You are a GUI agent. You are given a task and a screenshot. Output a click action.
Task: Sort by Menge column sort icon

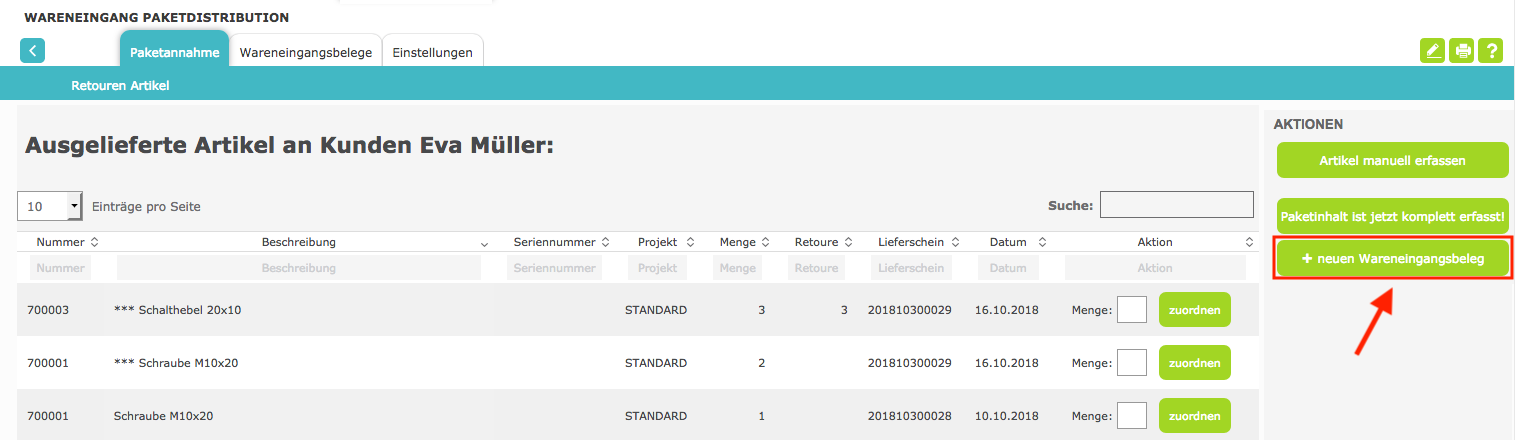pyautogui.click(x=765, y=242)
